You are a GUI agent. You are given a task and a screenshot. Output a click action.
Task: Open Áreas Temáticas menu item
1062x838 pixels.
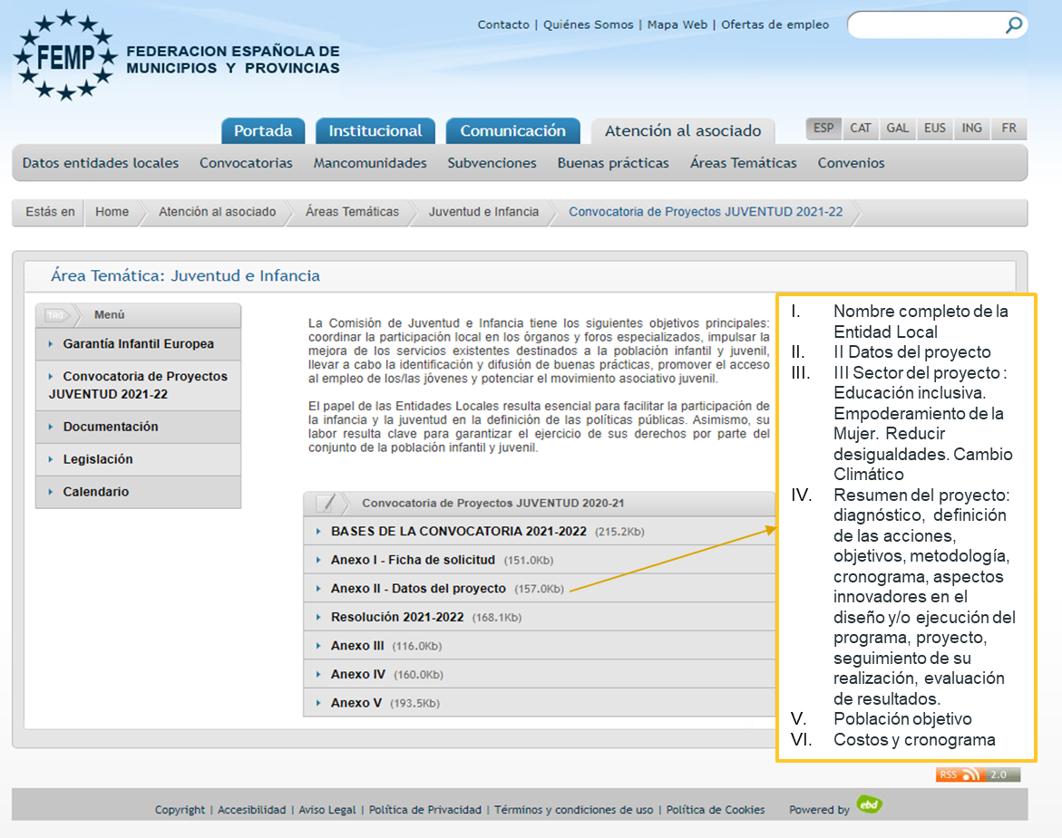[743, 163]
